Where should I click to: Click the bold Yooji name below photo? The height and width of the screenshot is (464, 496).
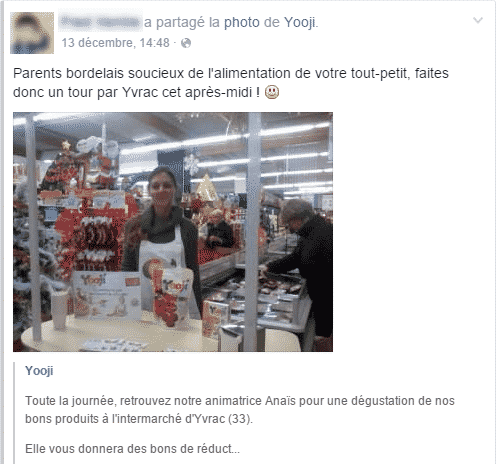click(x=39, y=370)
